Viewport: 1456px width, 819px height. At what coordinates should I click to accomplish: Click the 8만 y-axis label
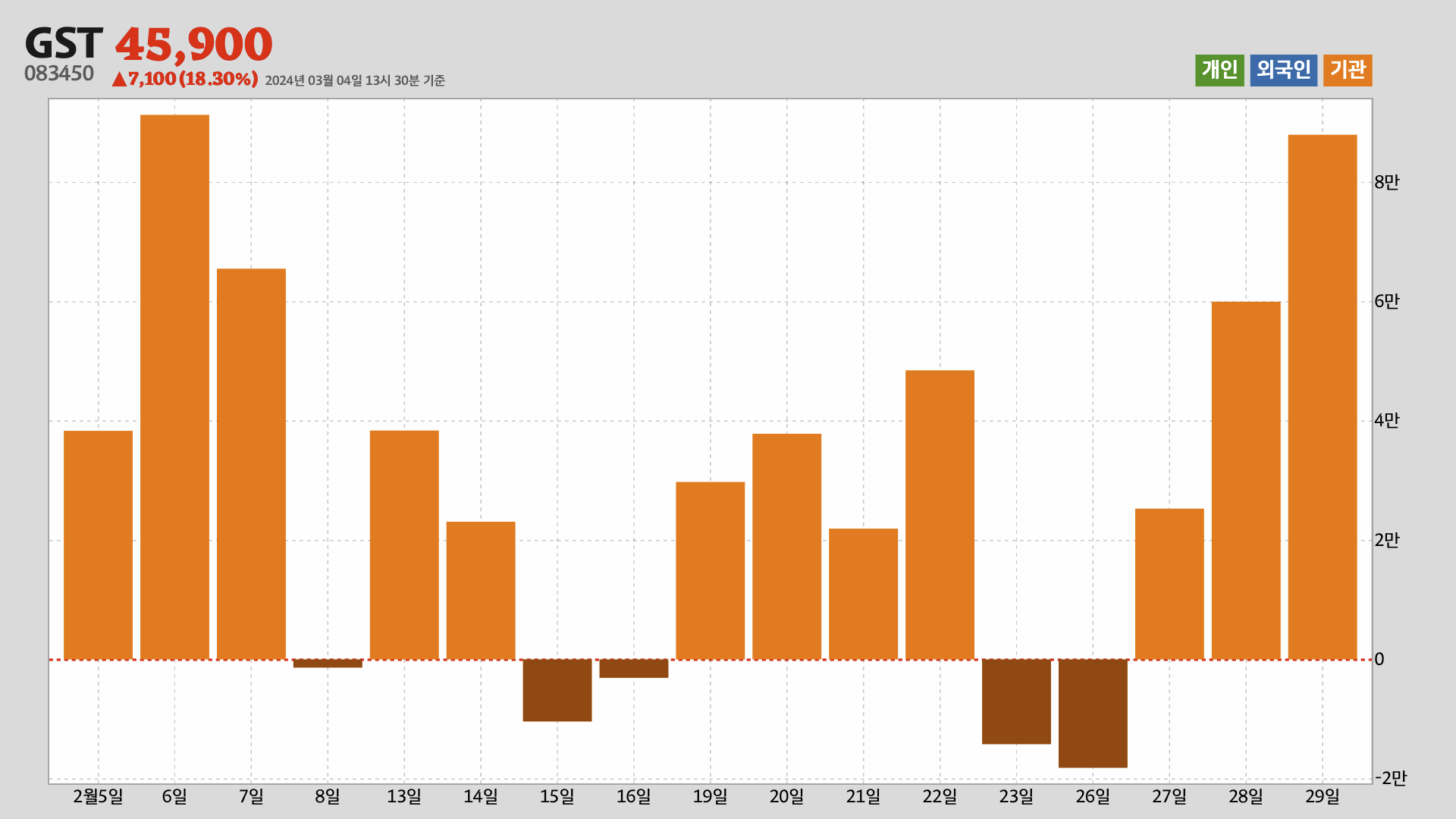(1387, 182)
